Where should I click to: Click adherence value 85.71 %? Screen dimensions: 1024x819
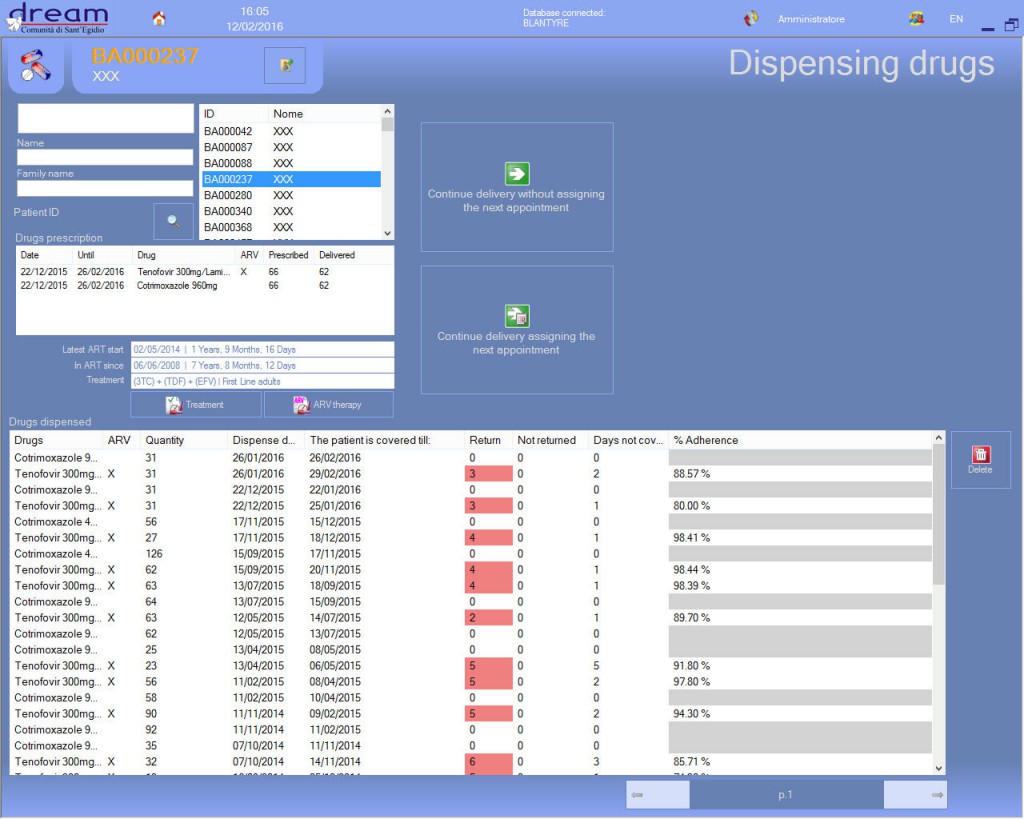(x=692, y=762)
